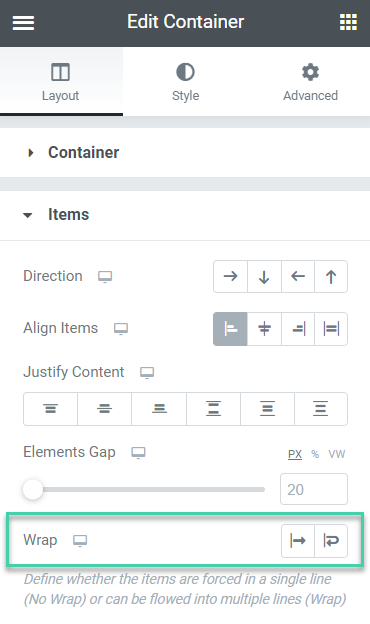The image size is (370, 624).
Task: Select Align Items stretch option
Action: click(331, 329)
